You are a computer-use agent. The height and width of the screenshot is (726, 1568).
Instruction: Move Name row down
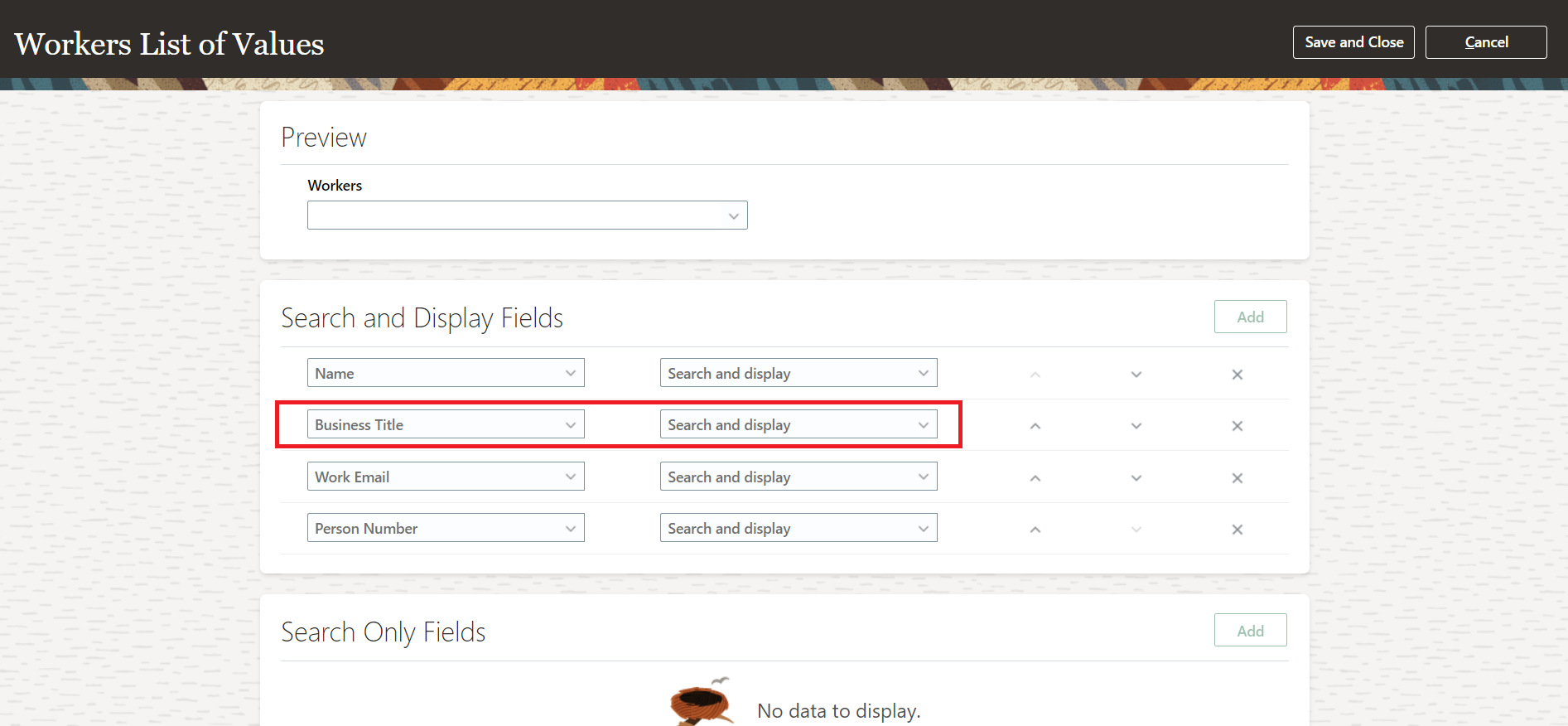[x=1136, y=375]
